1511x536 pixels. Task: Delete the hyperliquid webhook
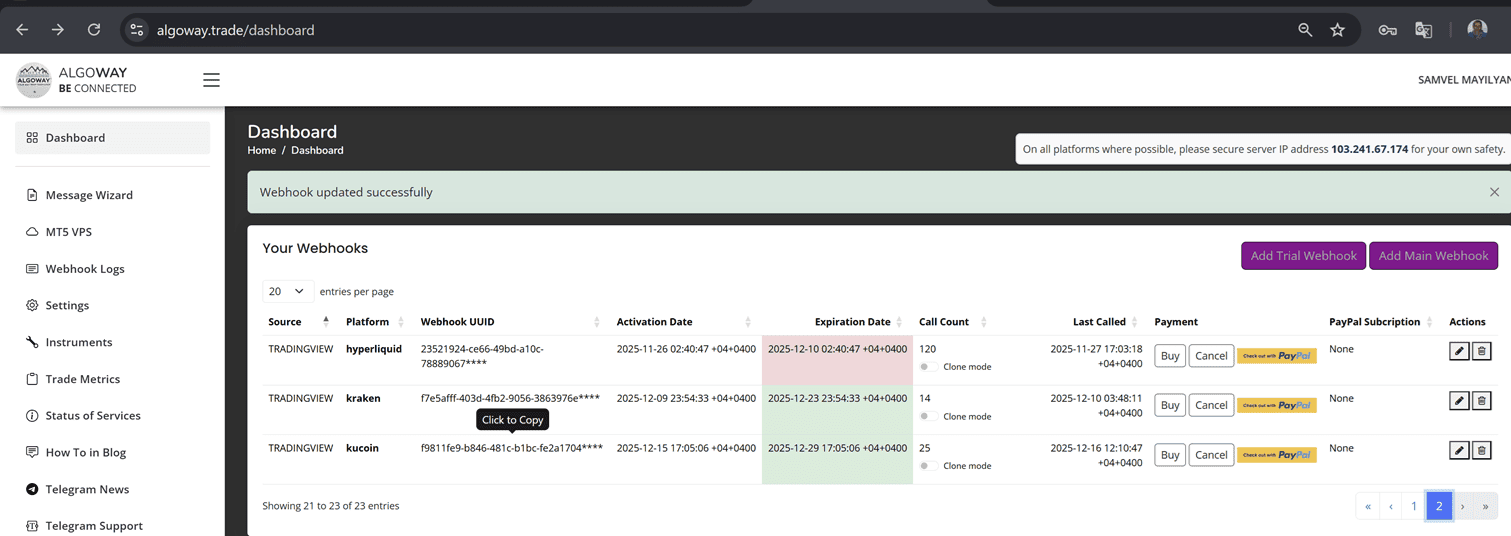click(x=1482, y=351)
